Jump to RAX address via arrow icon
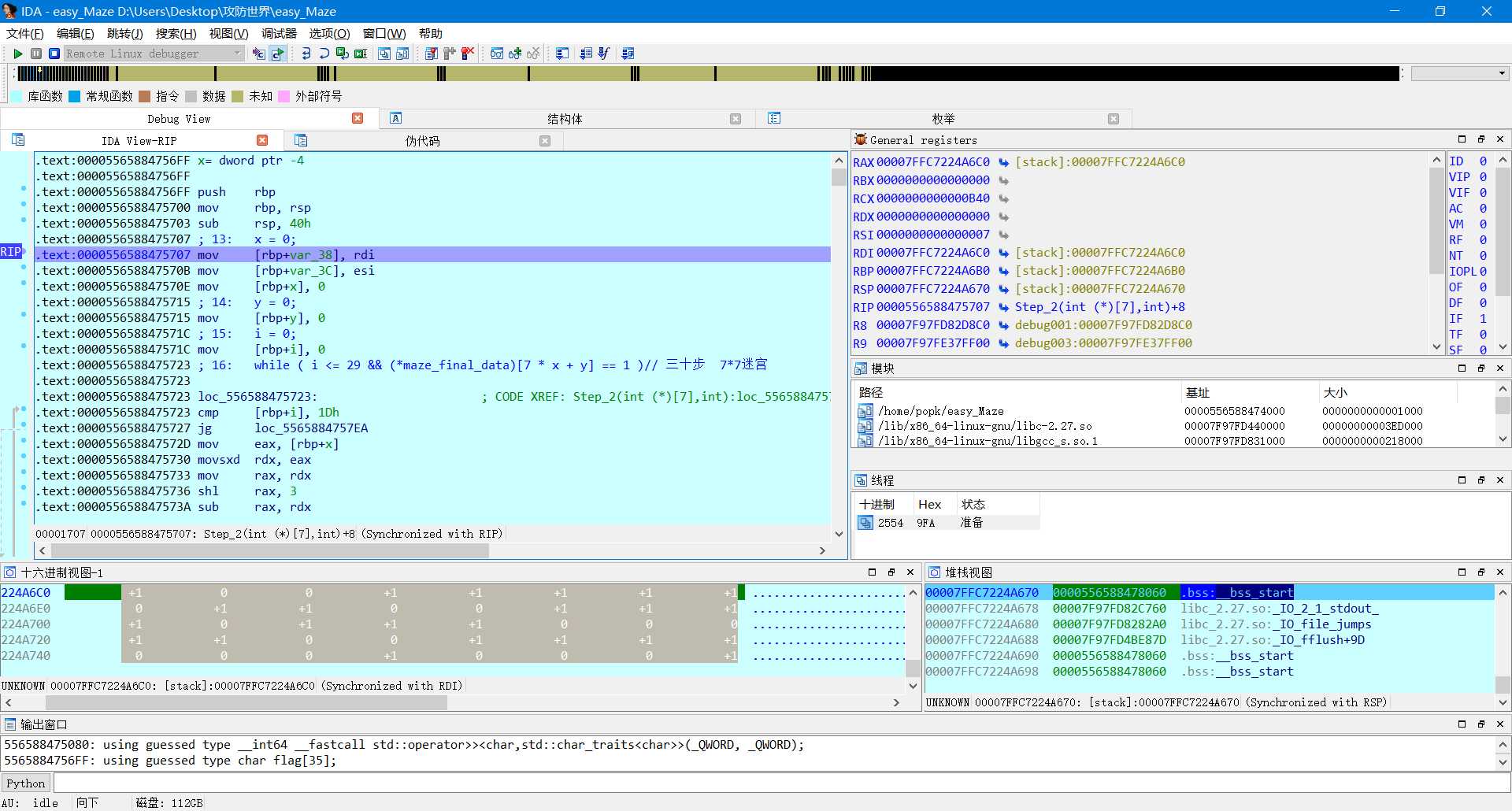Screen dimensions: 1512x811 click(x=1004, y=162)
